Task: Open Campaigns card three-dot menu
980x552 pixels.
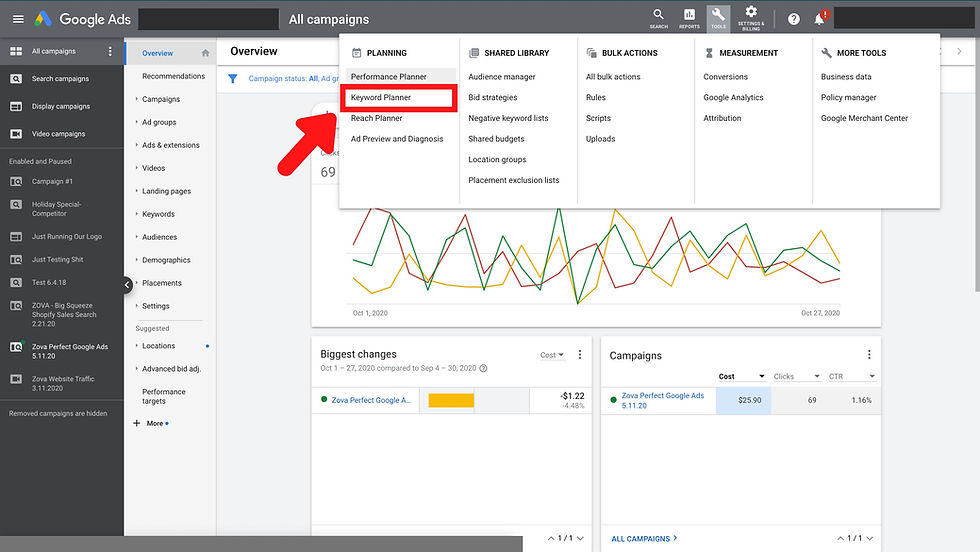Action: click(869, 354)
